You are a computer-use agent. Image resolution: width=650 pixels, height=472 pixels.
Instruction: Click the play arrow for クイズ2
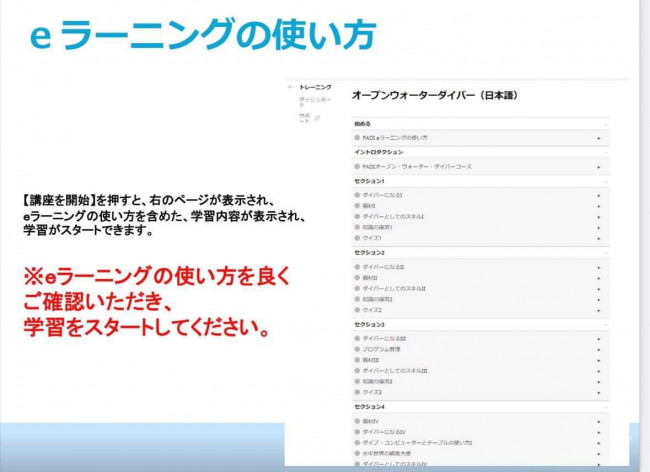click(x=598, y=310)
